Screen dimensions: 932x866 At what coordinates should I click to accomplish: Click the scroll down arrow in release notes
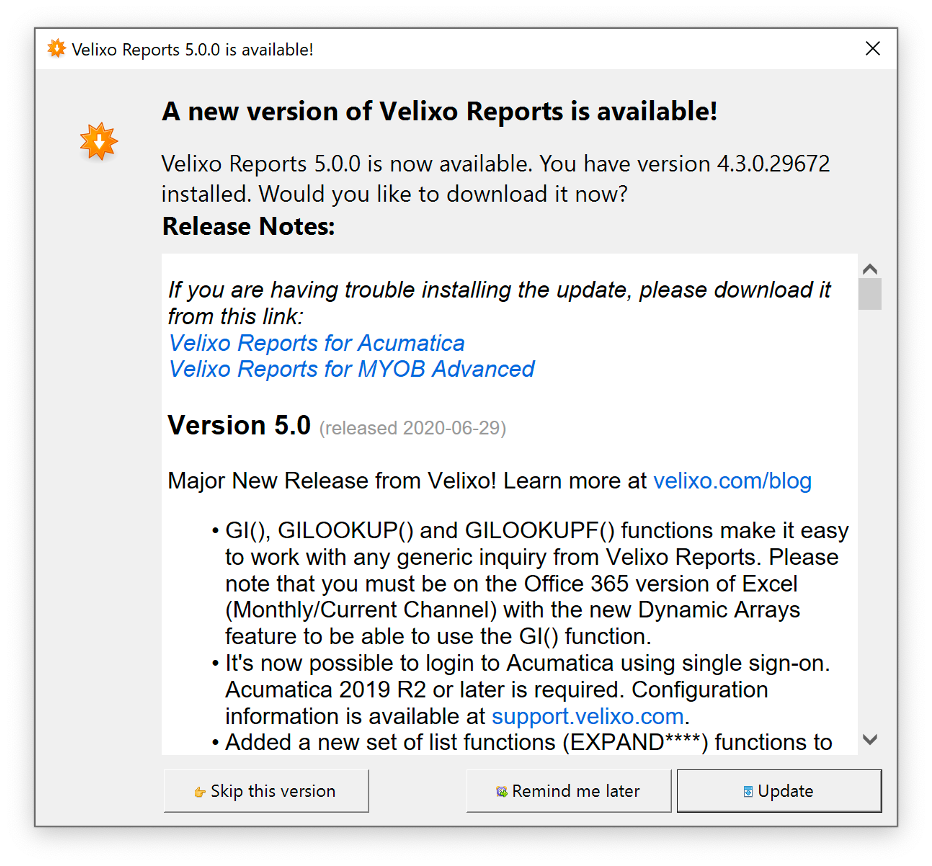(870, 740)
